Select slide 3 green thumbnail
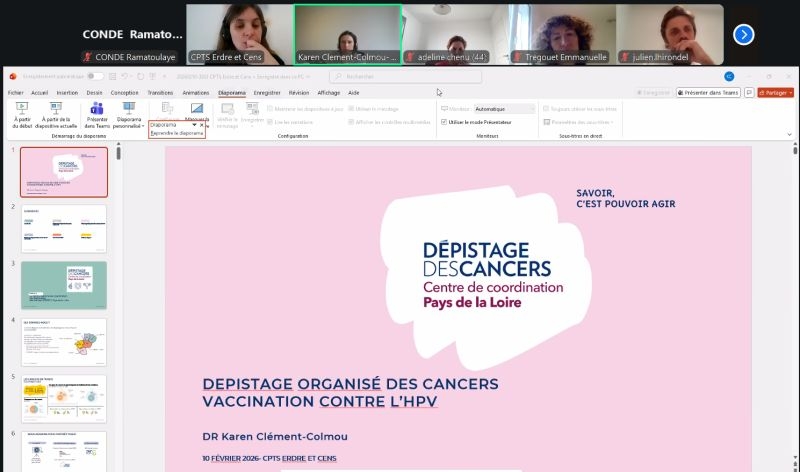 [x=64, y=285]
